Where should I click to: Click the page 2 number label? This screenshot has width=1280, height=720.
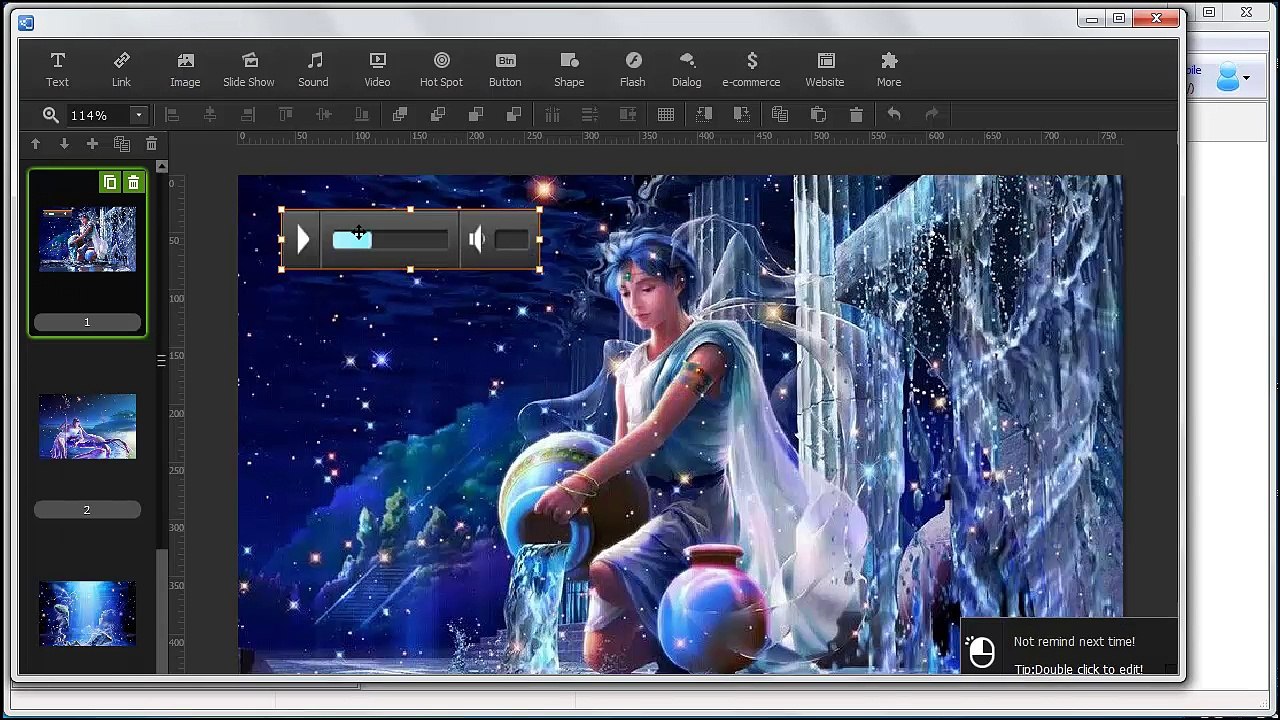87,510
